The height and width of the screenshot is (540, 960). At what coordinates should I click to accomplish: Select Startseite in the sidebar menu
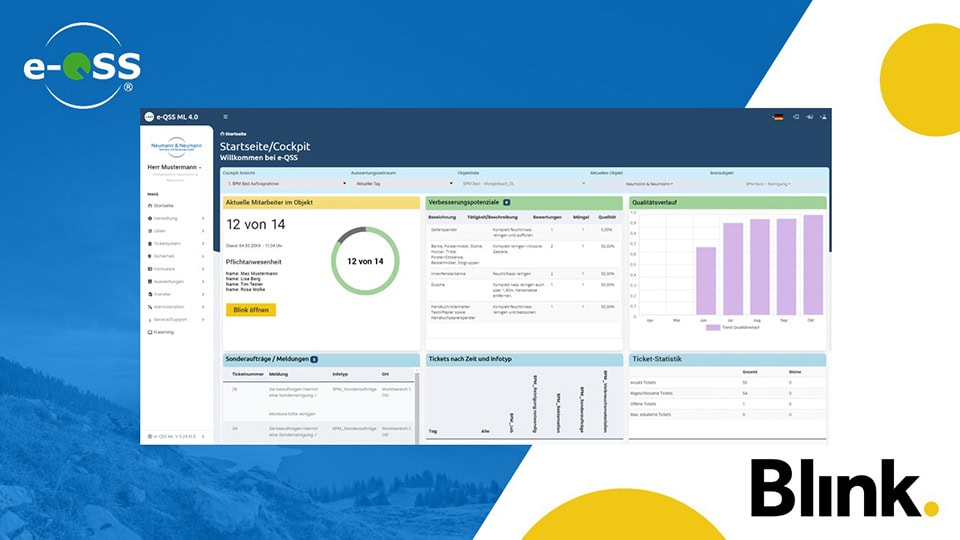[x=165, y=204]
